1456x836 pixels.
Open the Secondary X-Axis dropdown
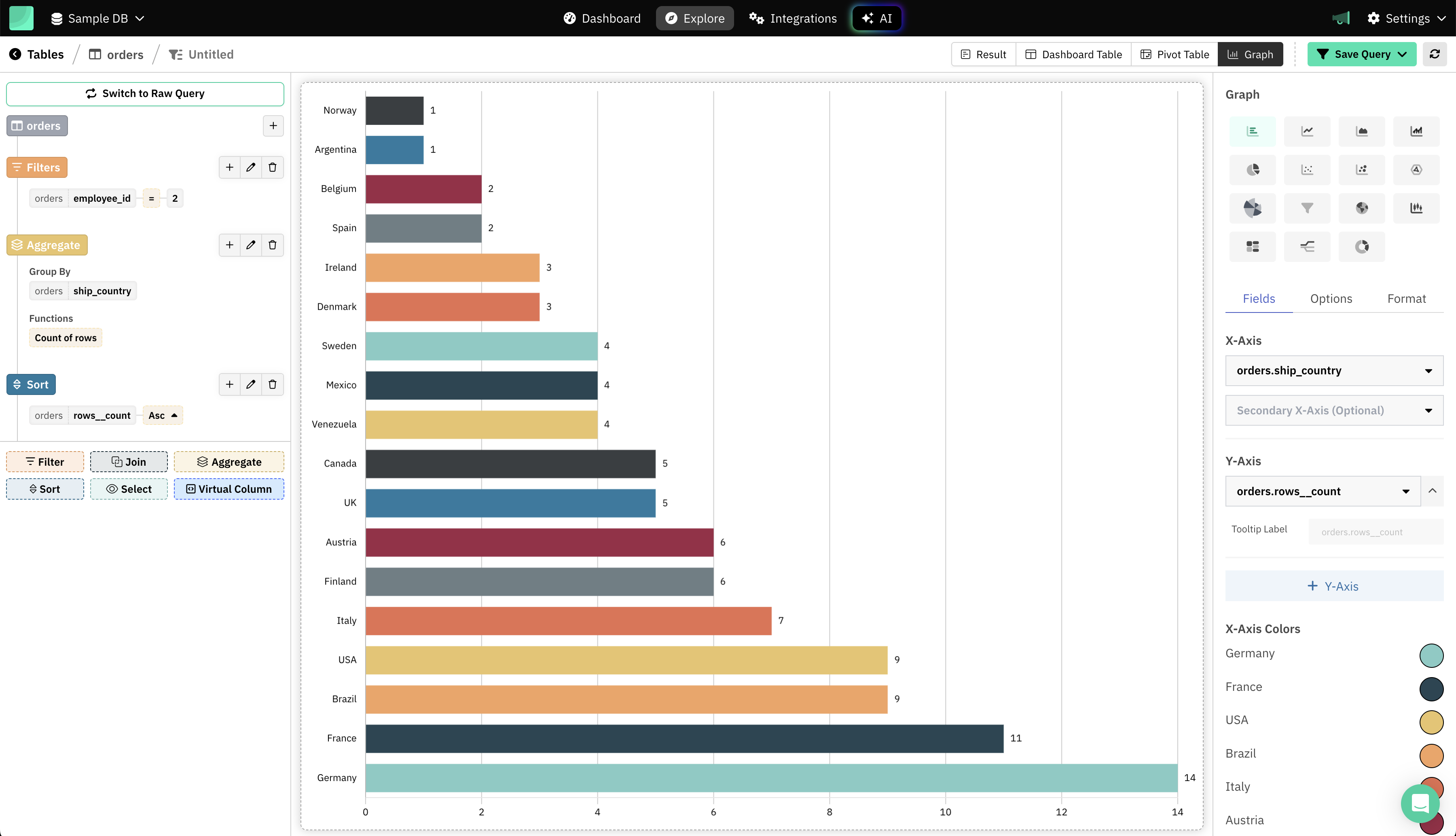coord(1334,411)
